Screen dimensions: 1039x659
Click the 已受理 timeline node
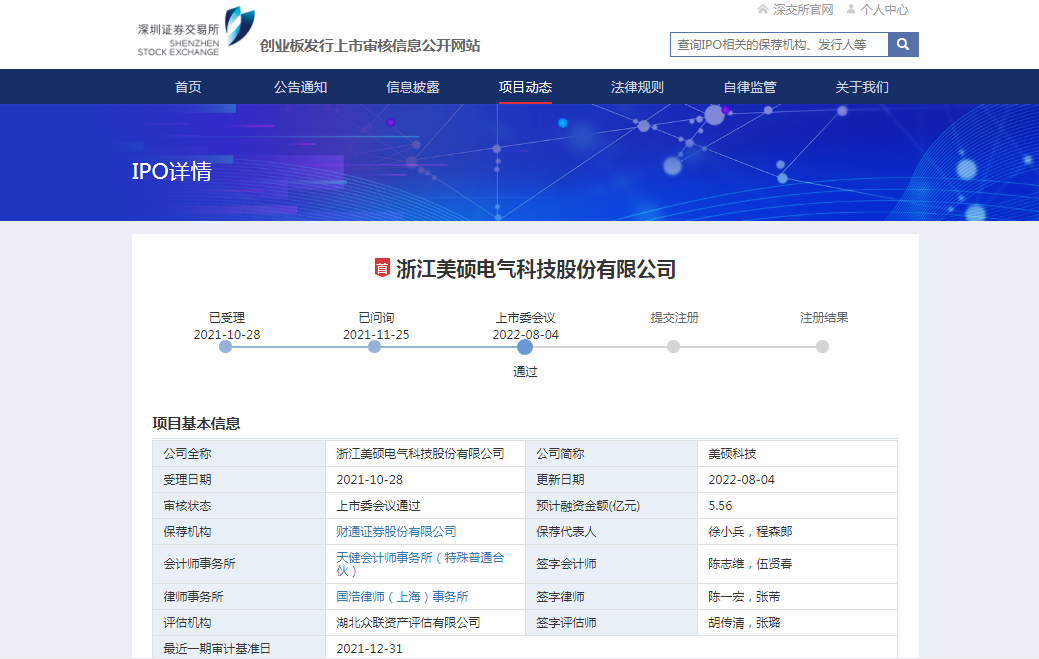point(226,346)
